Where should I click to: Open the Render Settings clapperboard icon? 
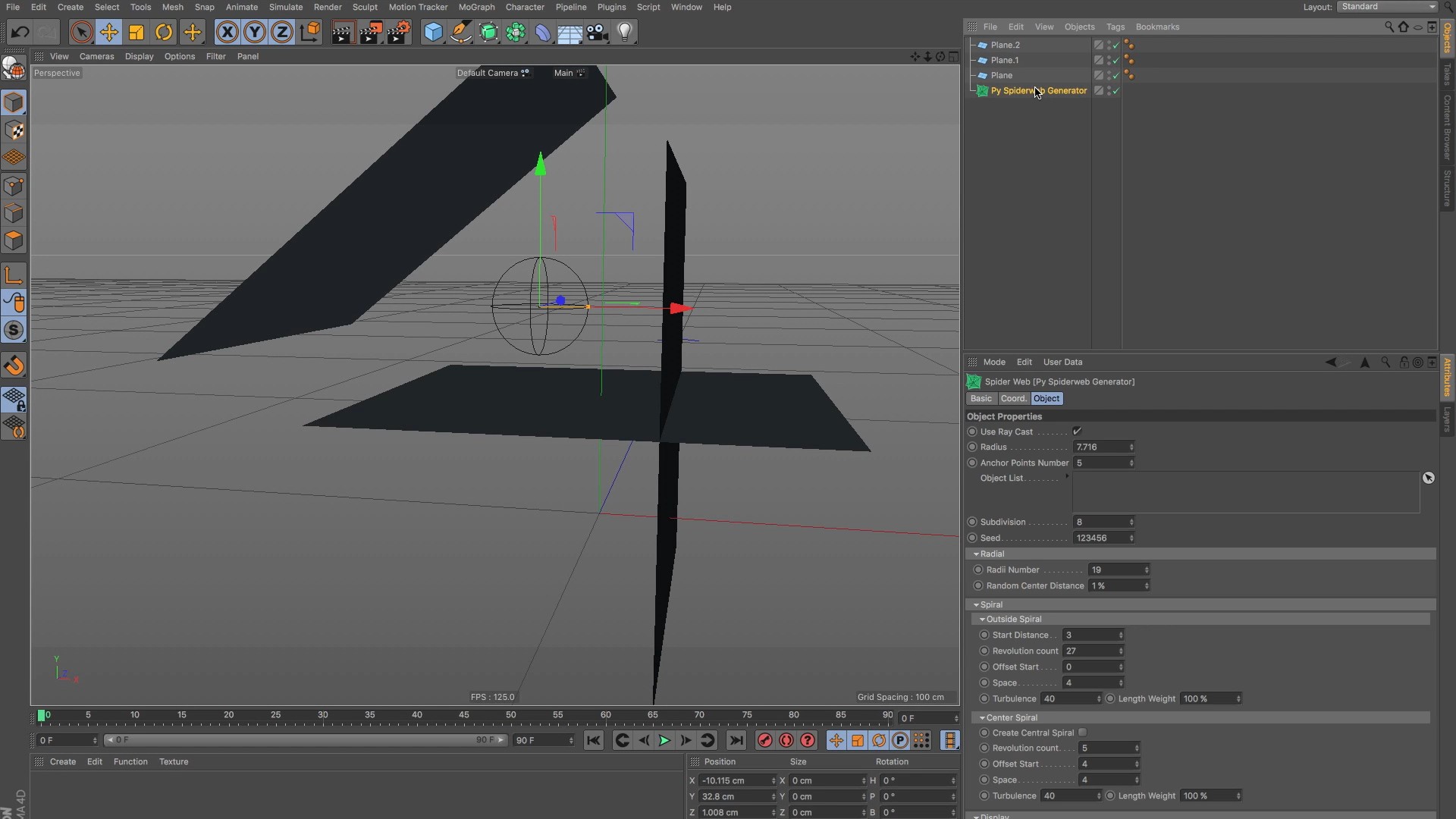(399, 33)
